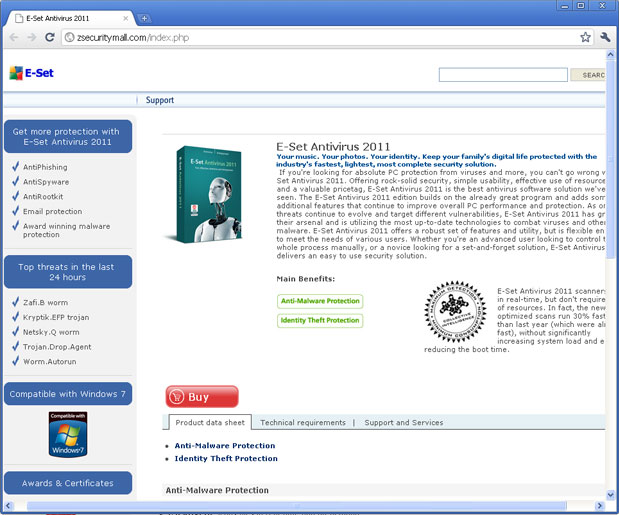
Task: Click the Netsky.Q worm threat entry
Action: 51,332
